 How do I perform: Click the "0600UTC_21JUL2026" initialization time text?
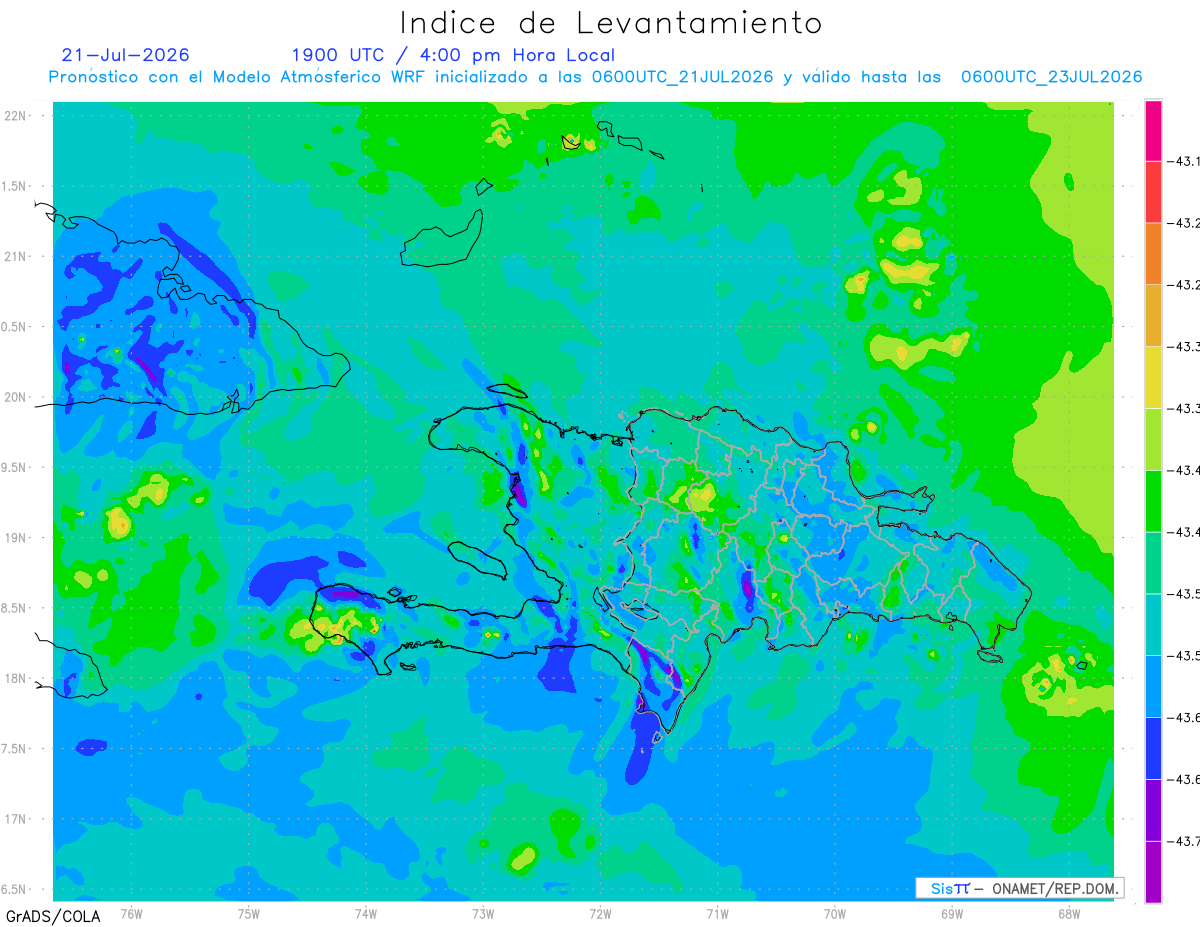682,77
